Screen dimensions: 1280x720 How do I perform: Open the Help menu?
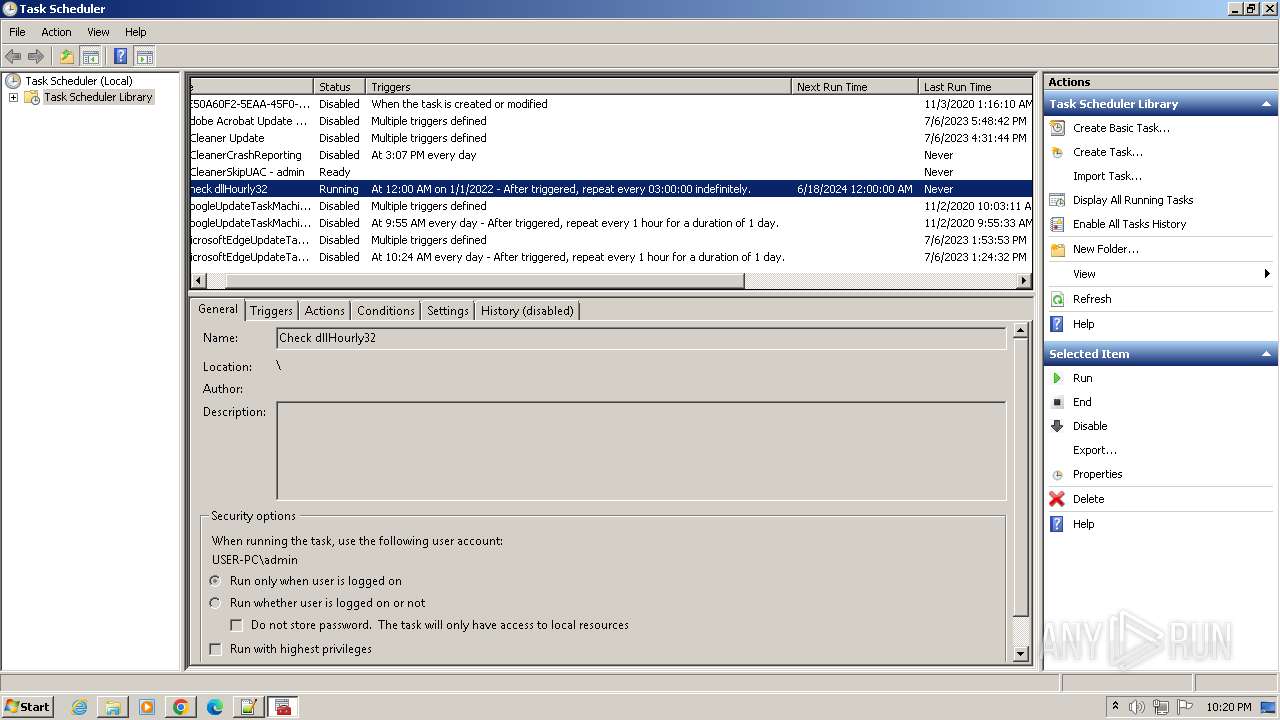[x=135, y=32]
